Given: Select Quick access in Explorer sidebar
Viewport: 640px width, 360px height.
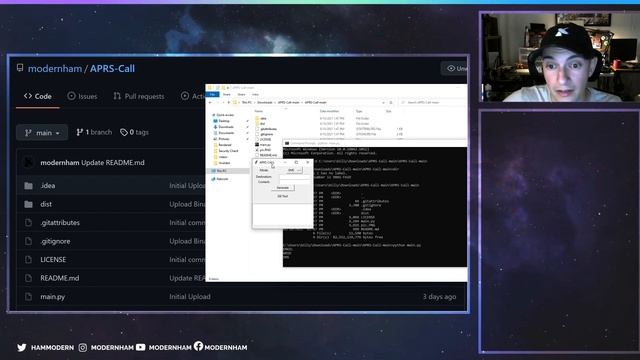Looking at the screenshot, I should 223,115.
